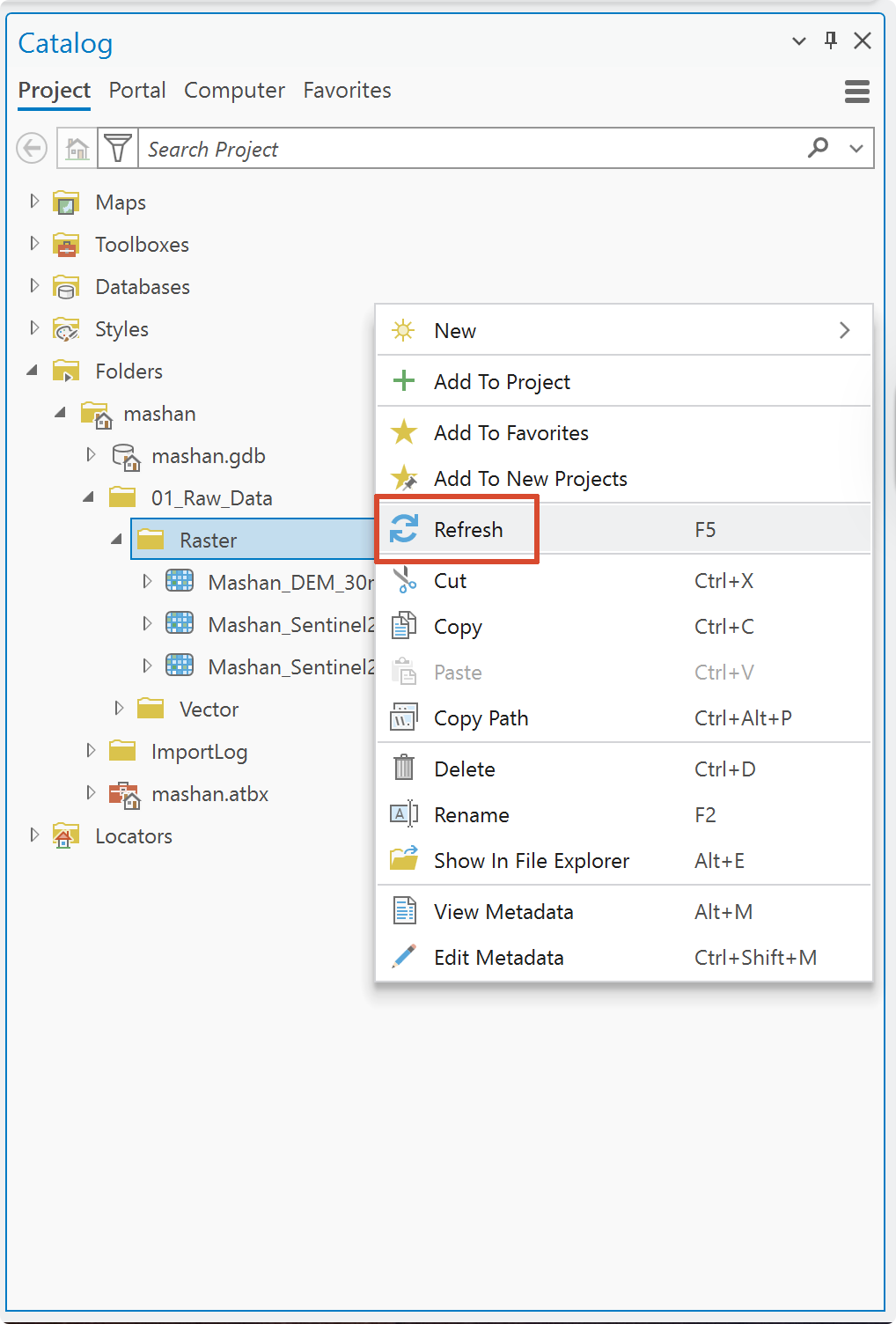This screenshot has width=896, height=1324.
Task: Choose Add To Project
Action: coord(624,382)
